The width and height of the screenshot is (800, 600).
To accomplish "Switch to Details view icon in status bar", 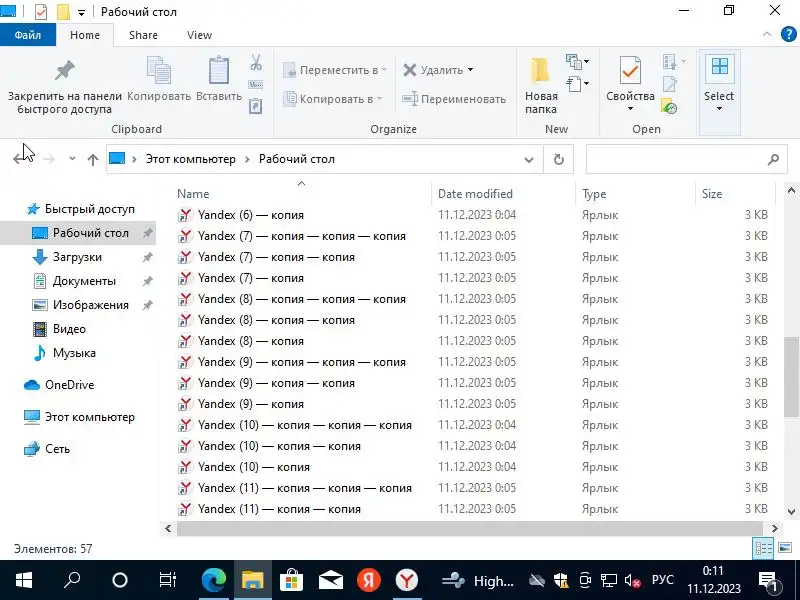I will point(763,548).
